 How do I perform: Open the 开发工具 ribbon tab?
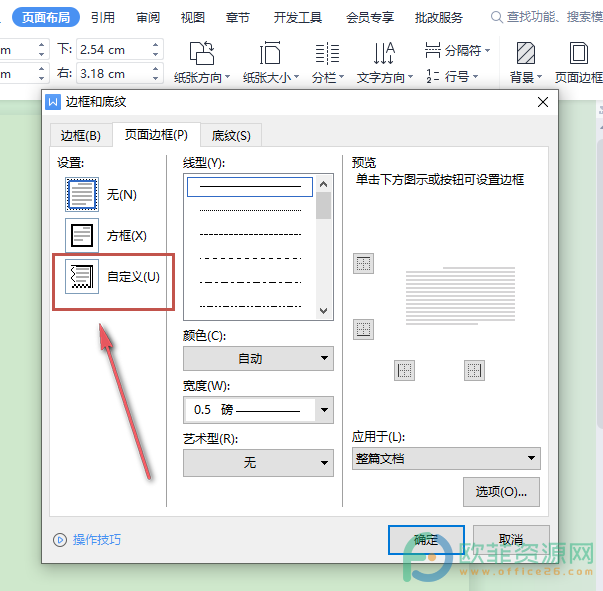click(x=298, y=17)
